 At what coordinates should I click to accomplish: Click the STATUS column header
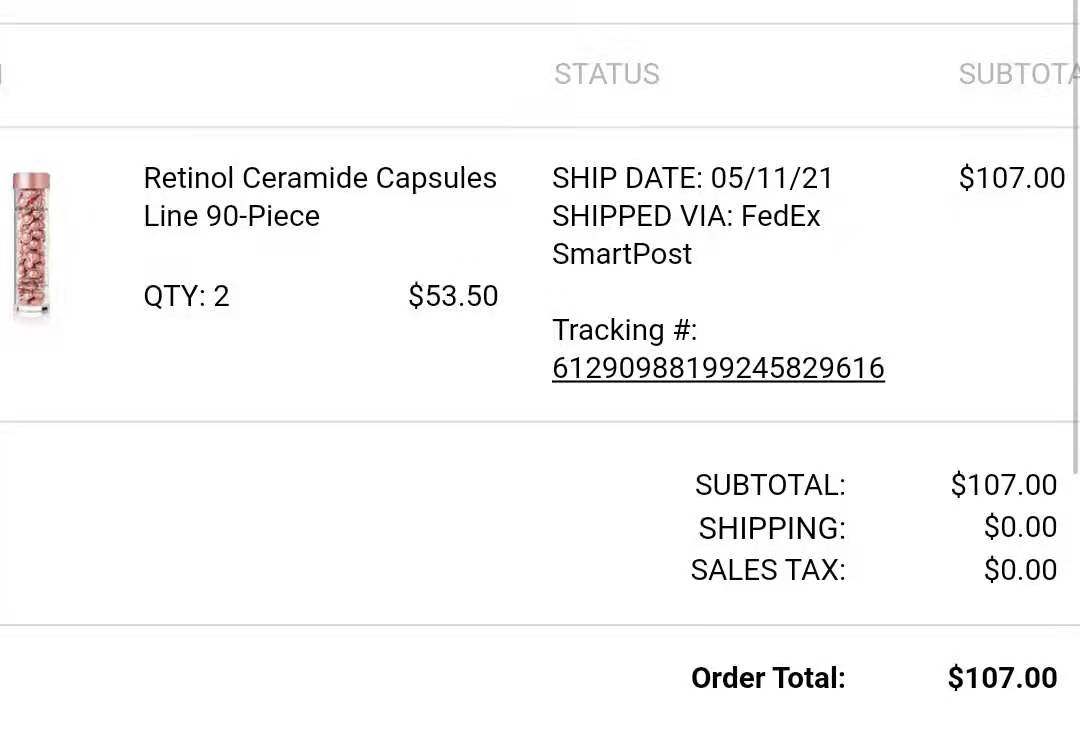pos(607,74)
